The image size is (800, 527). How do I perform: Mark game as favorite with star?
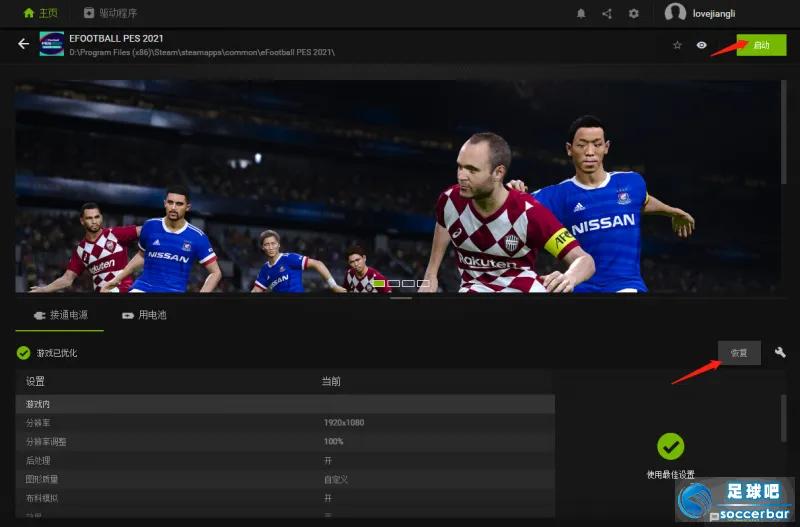pyautogui.click(x=677, y=45)
